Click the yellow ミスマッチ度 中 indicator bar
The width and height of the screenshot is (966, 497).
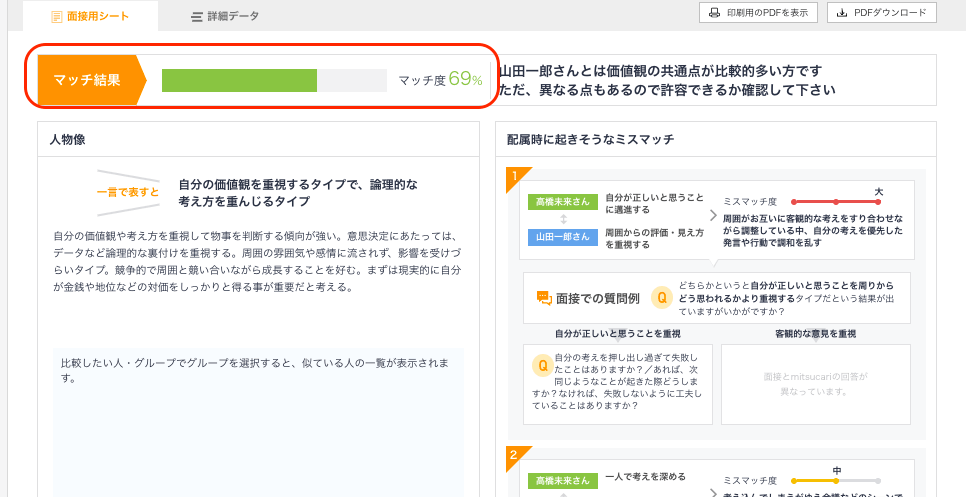pos(835,480)
